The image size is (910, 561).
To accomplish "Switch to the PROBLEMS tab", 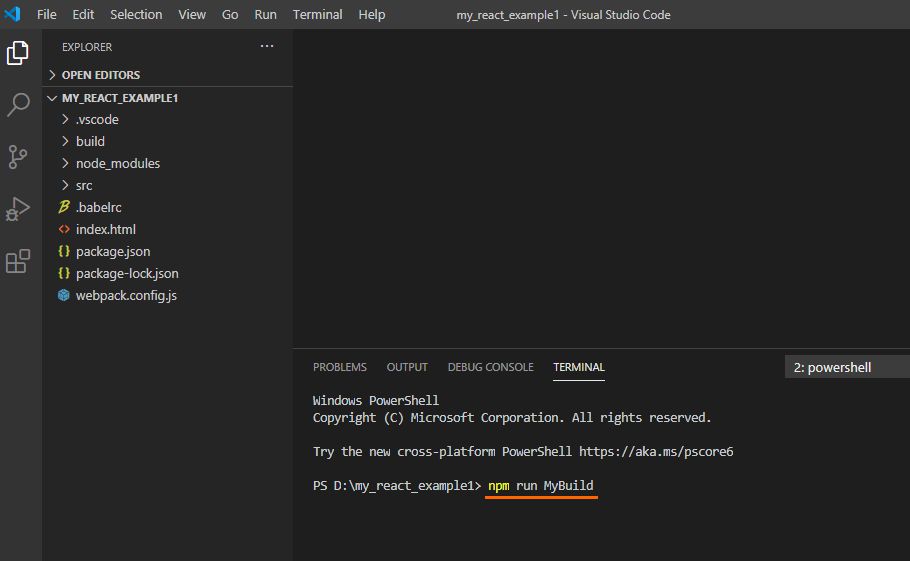I will 339,367.
